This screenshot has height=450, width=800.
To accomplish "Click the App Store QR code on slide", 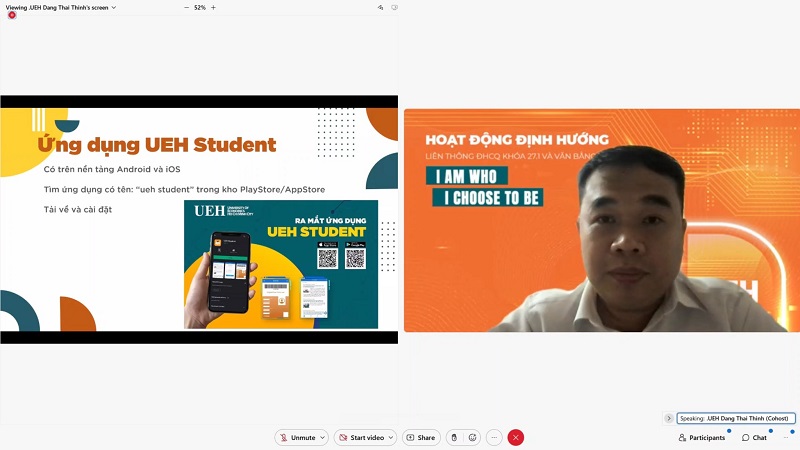I will click(x=328, y=258).
